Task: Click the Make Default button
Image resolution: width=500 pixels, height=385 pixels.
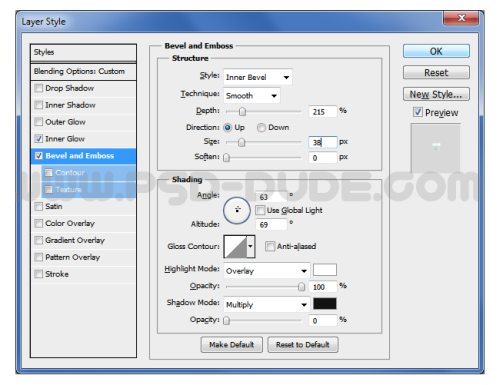Action: coord(232,345)
